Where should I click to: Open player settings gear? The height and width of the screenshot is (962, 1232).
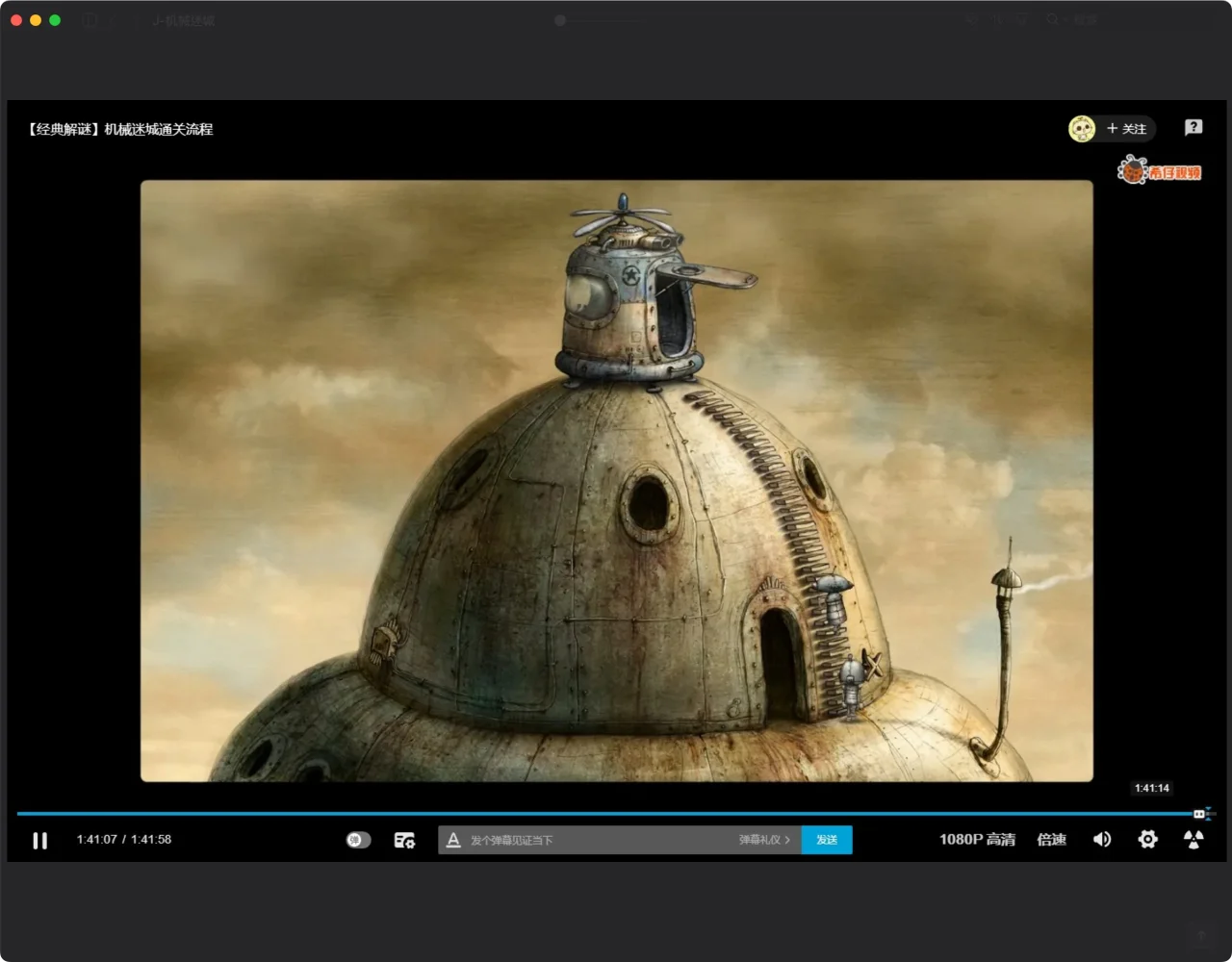pyautogui.click(x=1147, y=840)
